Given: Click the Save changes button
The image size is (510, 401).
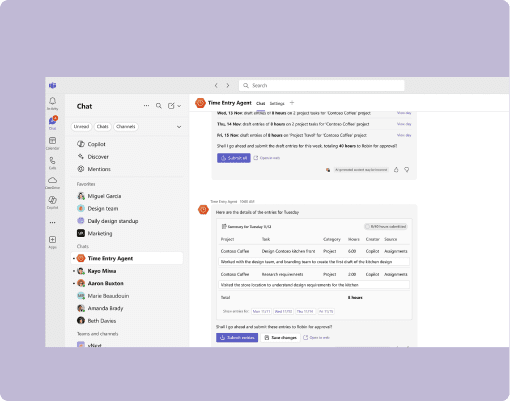Looking at the screenshot, I should pos(280,338).
